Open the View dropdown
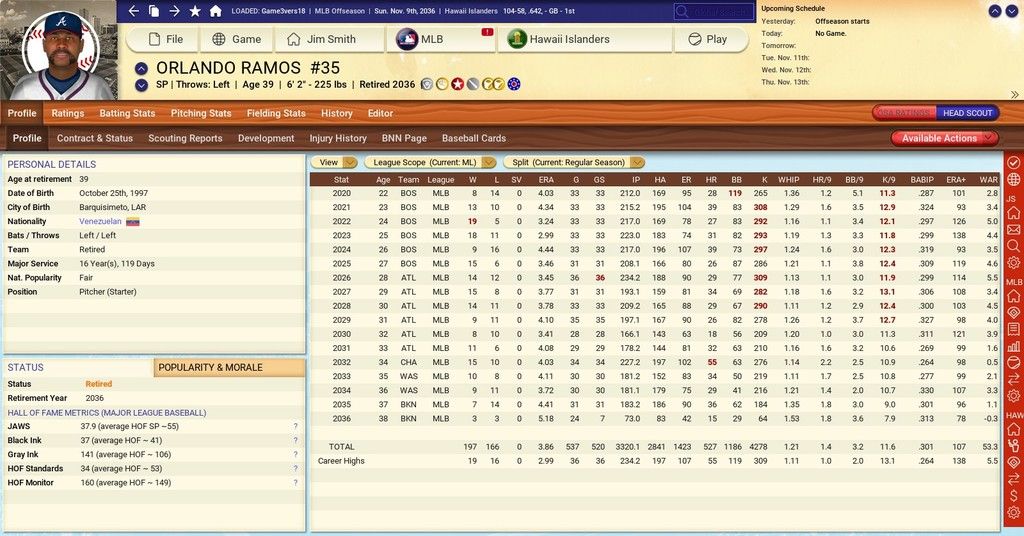 click(x=334, y=162)
